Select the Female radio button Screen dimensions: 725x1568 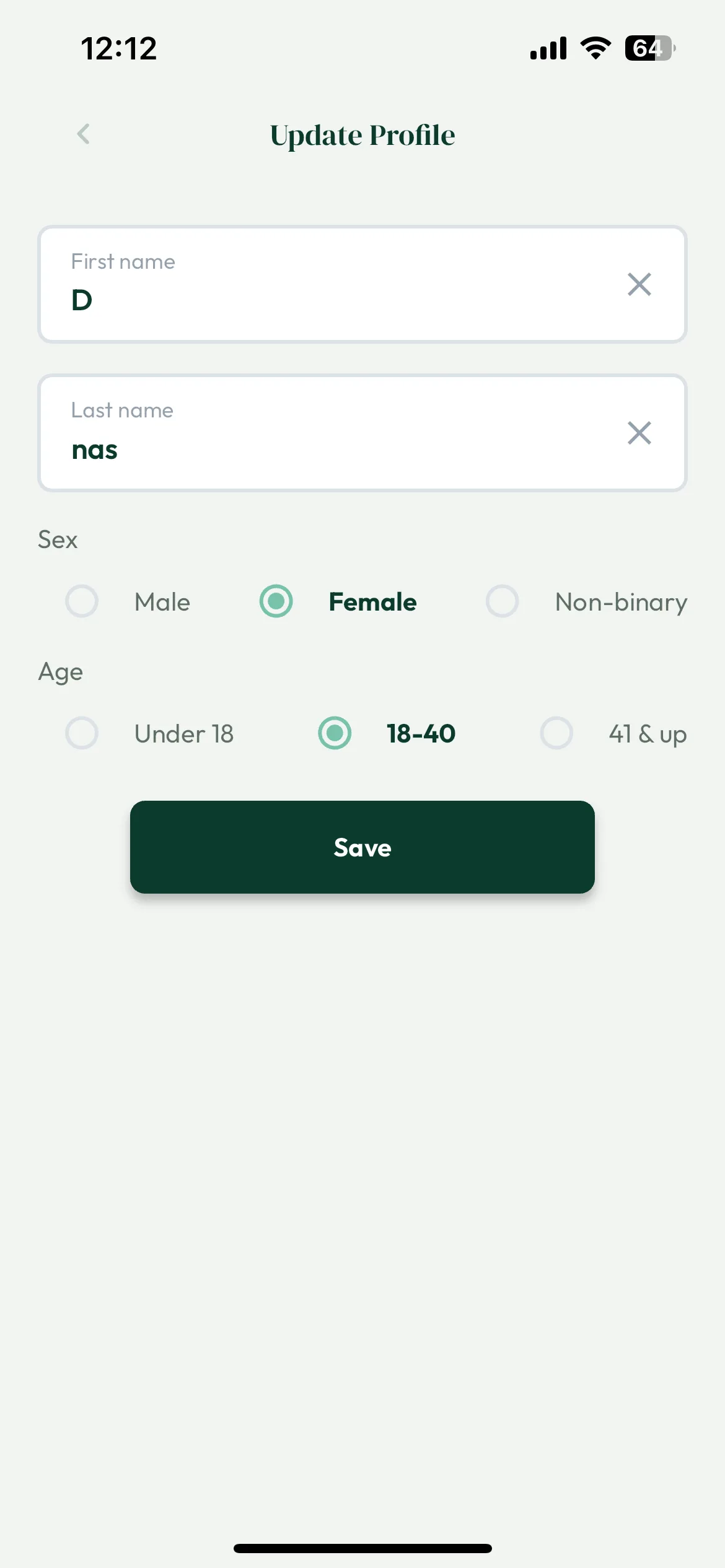click(x=276, y=601)
